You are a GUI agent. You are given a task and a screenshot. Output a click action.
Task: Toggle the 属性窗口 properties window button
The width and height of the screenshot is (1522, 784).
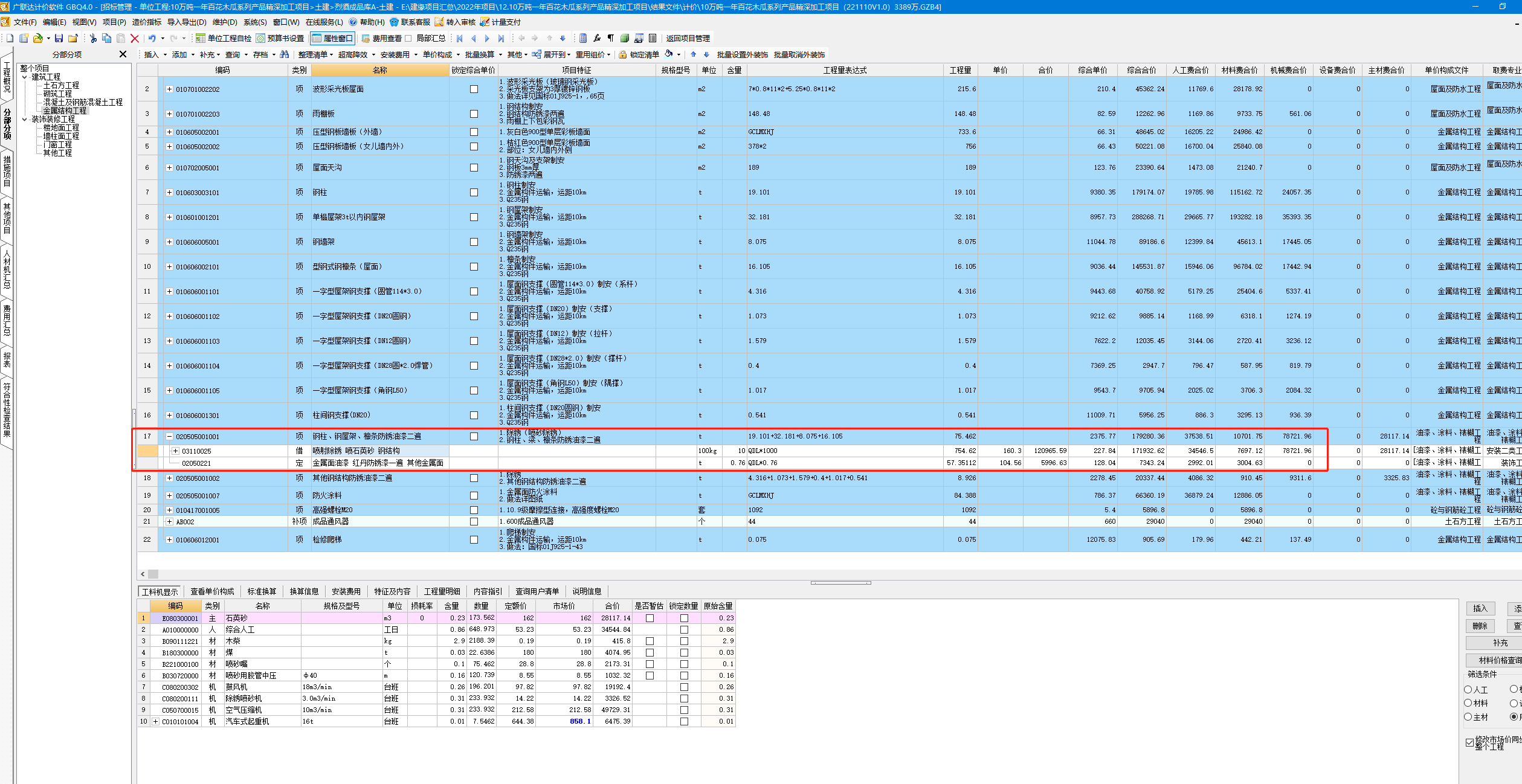pos(332,38)
